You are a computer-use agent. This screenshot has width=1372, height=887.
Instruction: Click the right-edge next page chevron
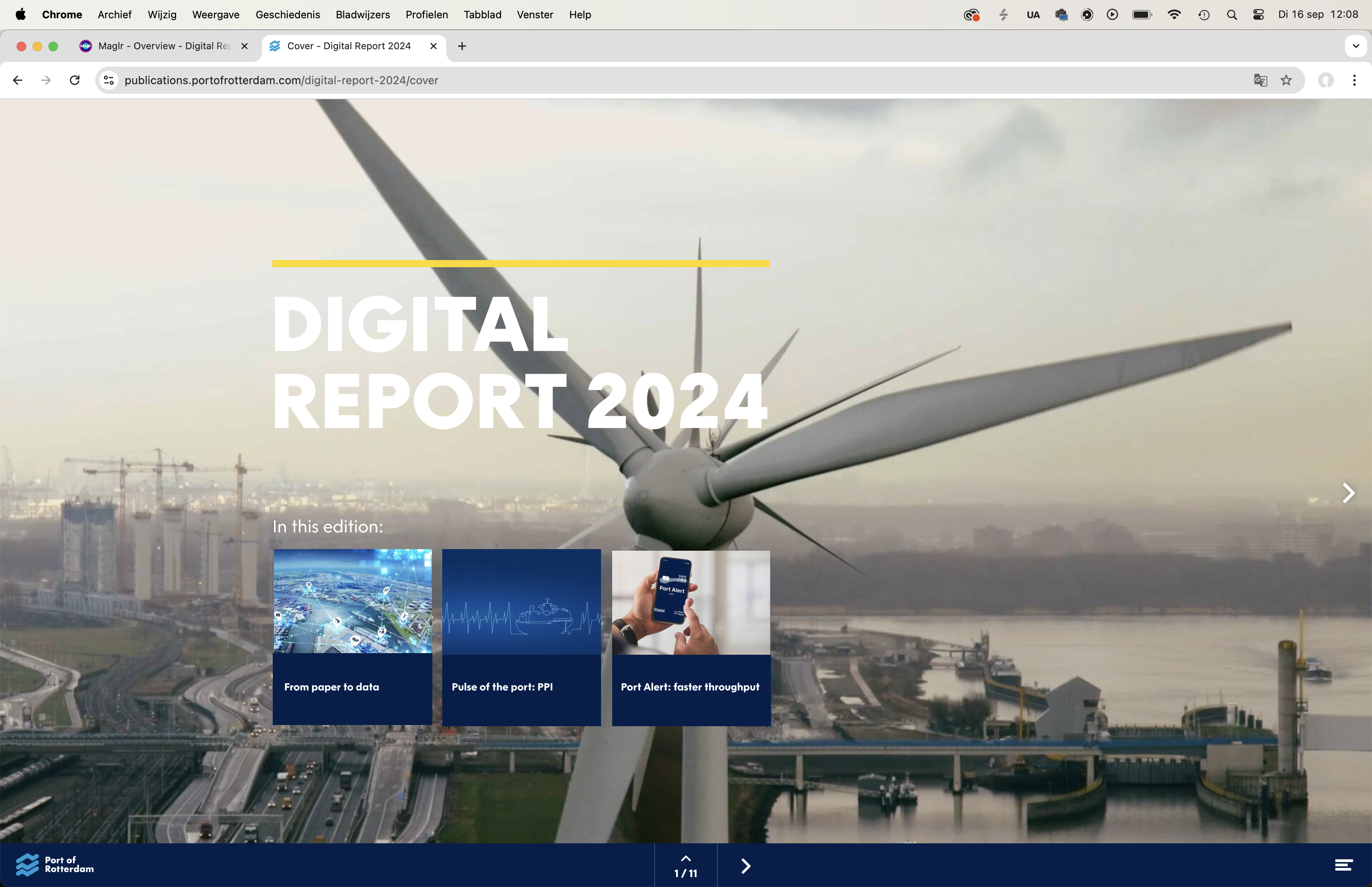pos(1348,493)
